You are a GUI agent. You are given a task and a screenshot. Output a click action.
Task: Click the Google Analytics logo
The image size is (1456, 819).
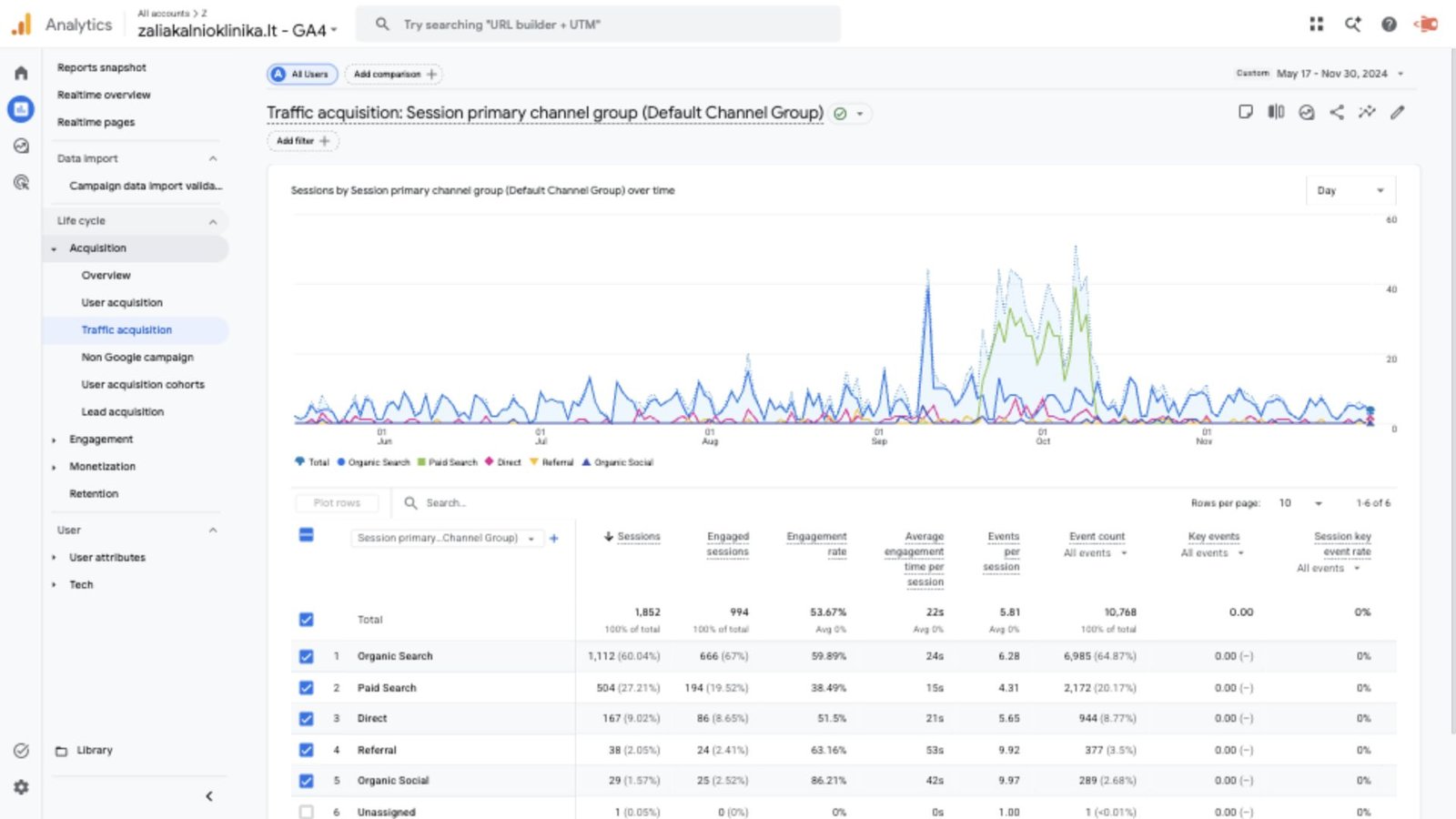click(x=21, y=25)
